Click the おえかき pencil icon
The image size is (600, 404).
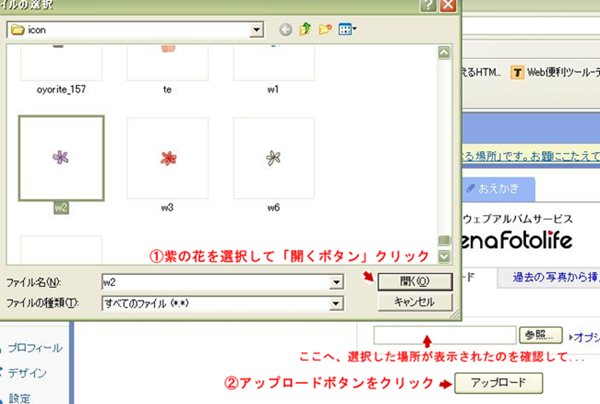471,188
